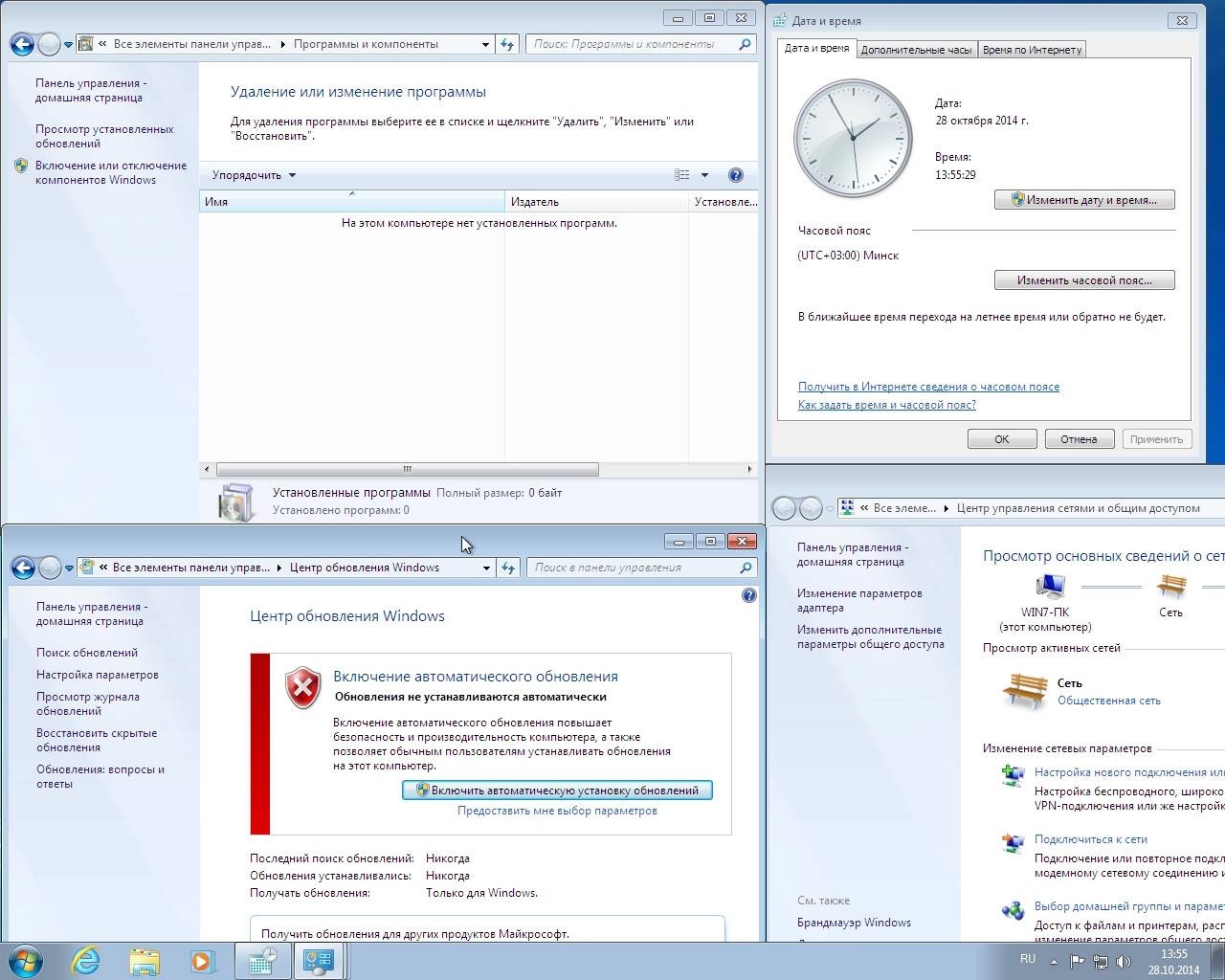This screenshot has height=980, width=1225.
Task: Sort by the Издатель column header
Action: point(596,201)
